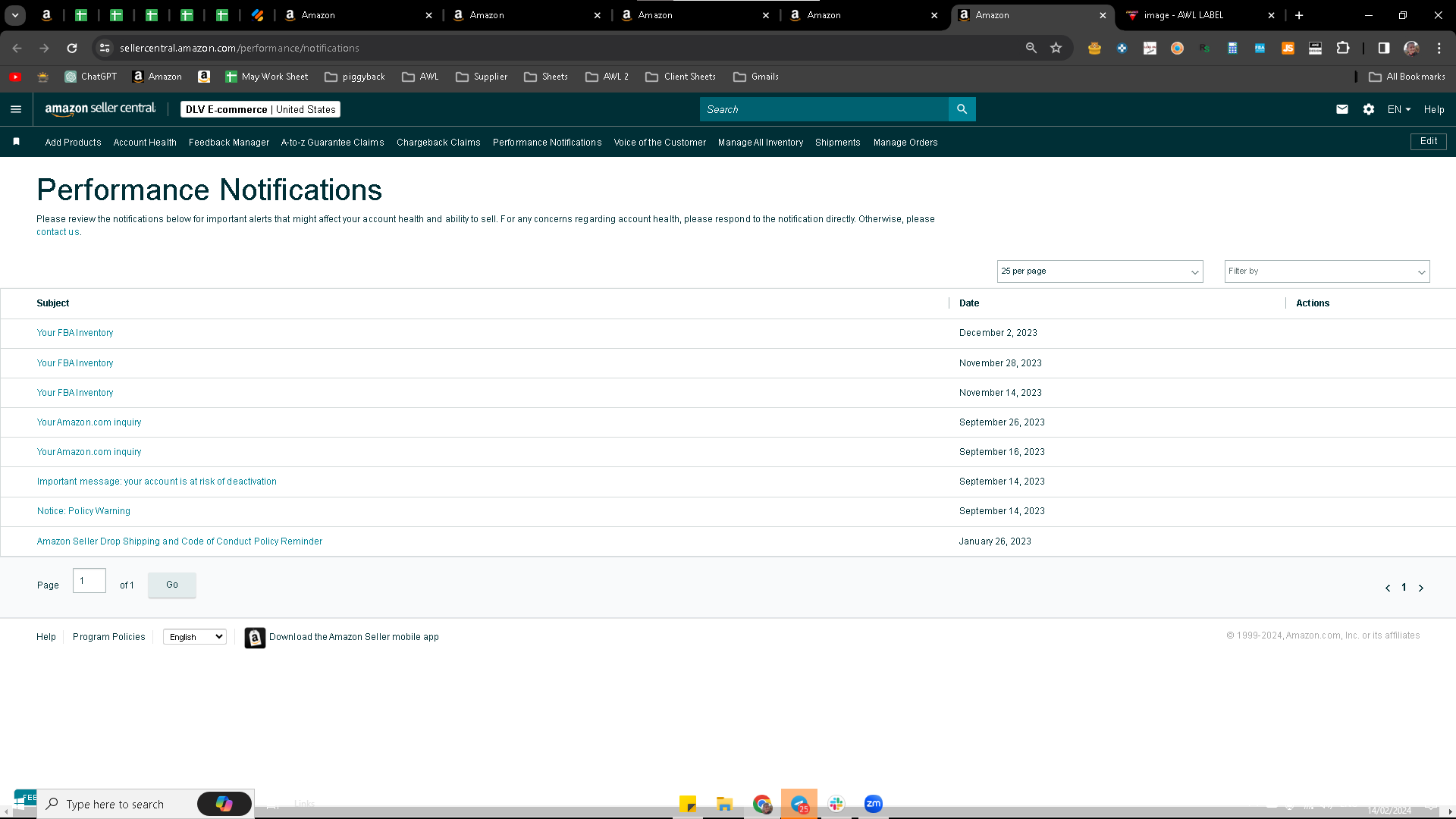Open the September 26 Amazon.com inquiry
This screenshot has width=1456, height=819.
coord(89,422)
